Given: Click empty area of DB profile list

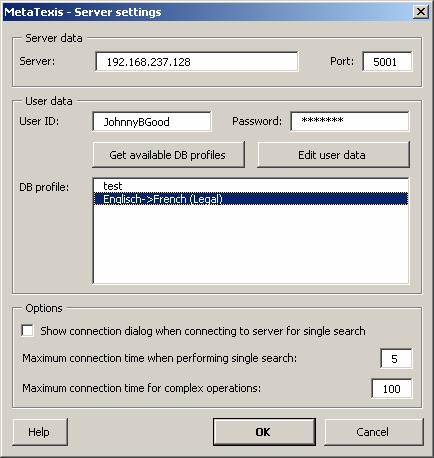Looking at the screenshot, I should click(x=251, y=243).
